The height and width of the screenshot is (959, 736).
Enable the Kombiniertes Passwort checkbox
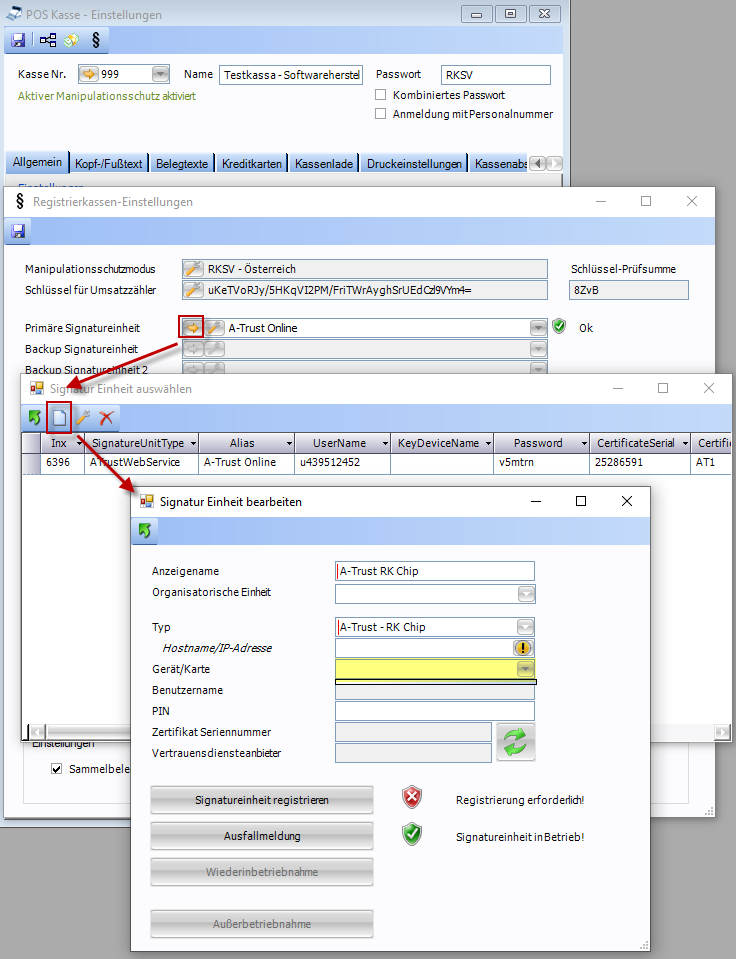pos(381,95)
